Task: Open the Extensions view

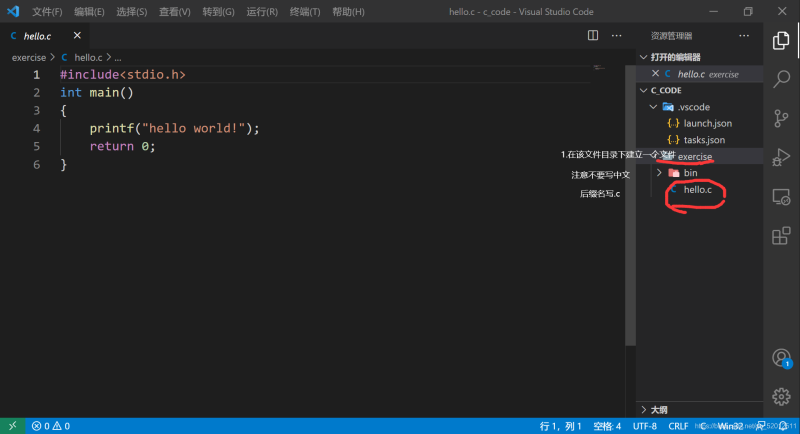Action: 782,236
